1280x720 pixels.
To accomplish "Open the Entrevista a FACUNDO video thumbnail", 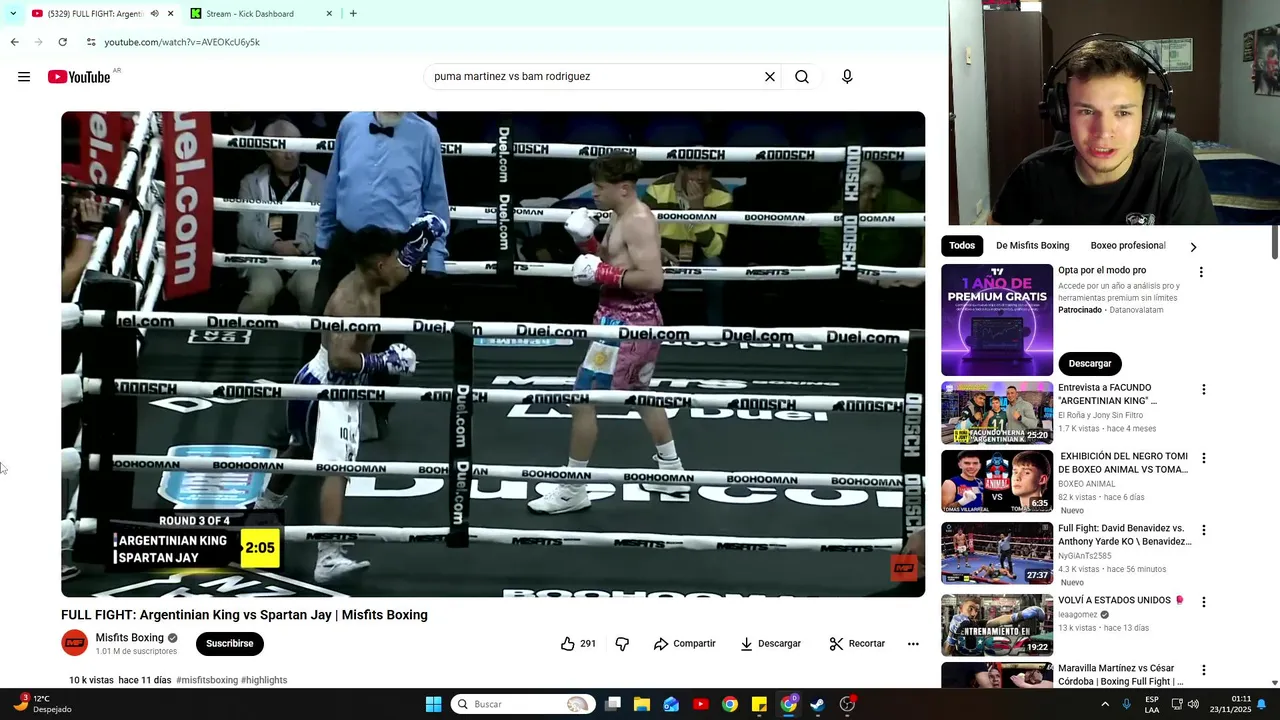I will [997, 412].
